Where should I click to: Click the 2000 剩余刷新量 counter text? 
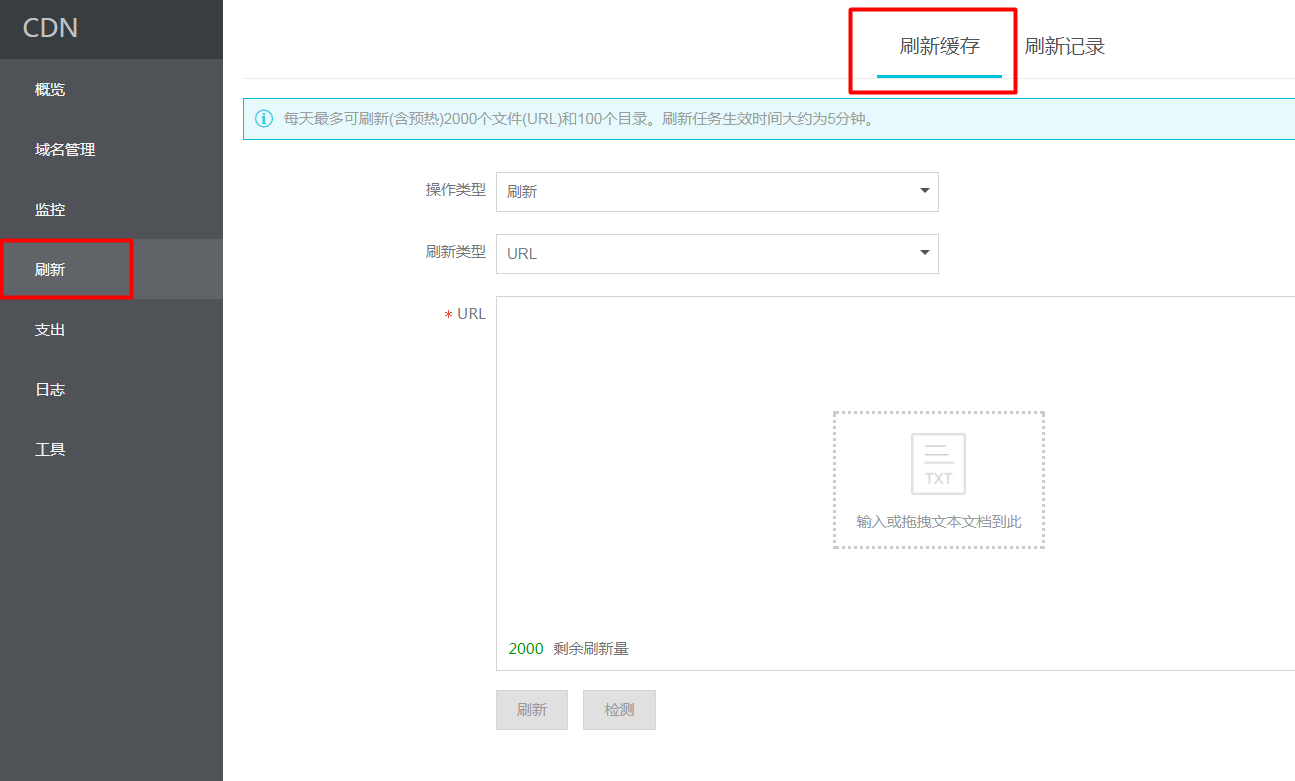569,649
